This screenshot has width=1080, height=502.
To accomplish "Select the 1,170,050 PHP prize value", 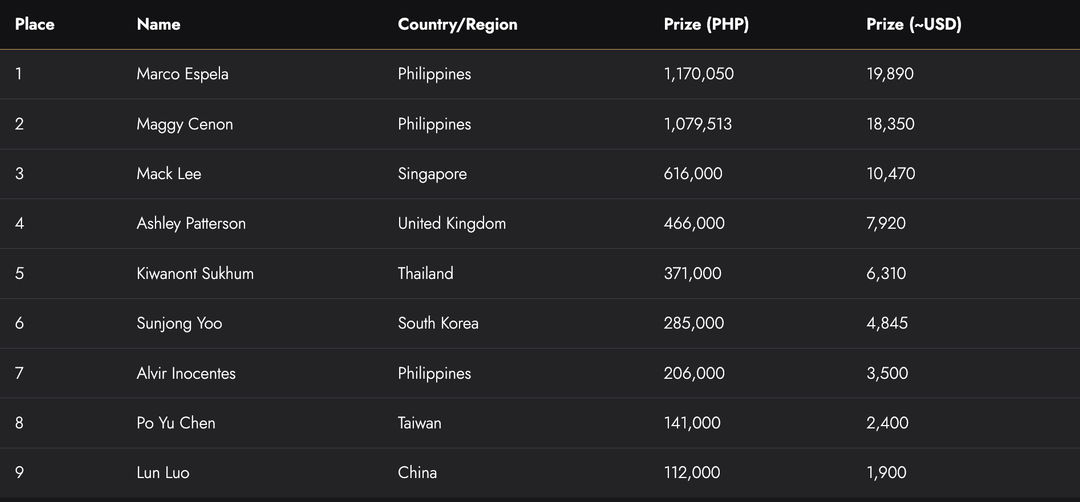I will click(699, 74).
